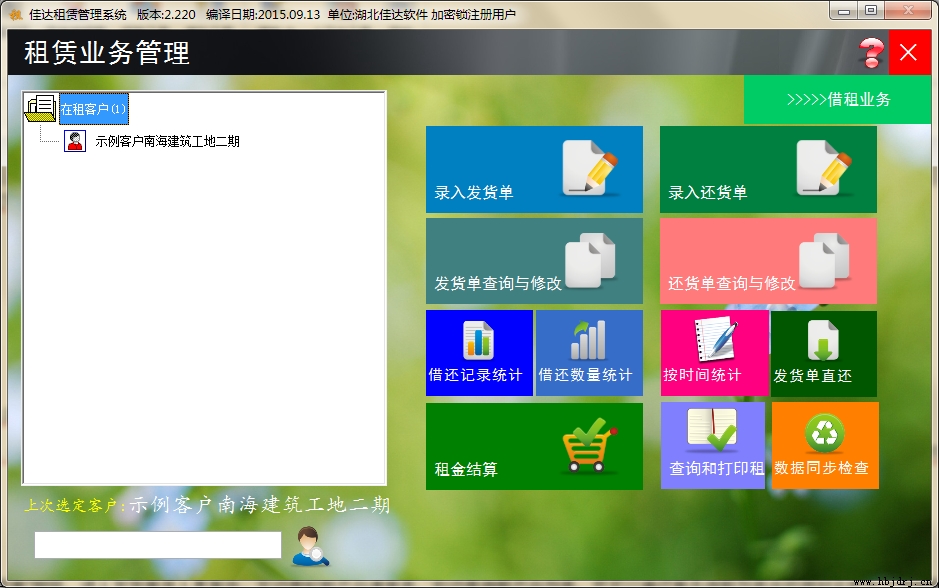Viewport: 939px width, 588px height.
Task: Click 借还记录统计 tile label text
Action: [475, 375]
